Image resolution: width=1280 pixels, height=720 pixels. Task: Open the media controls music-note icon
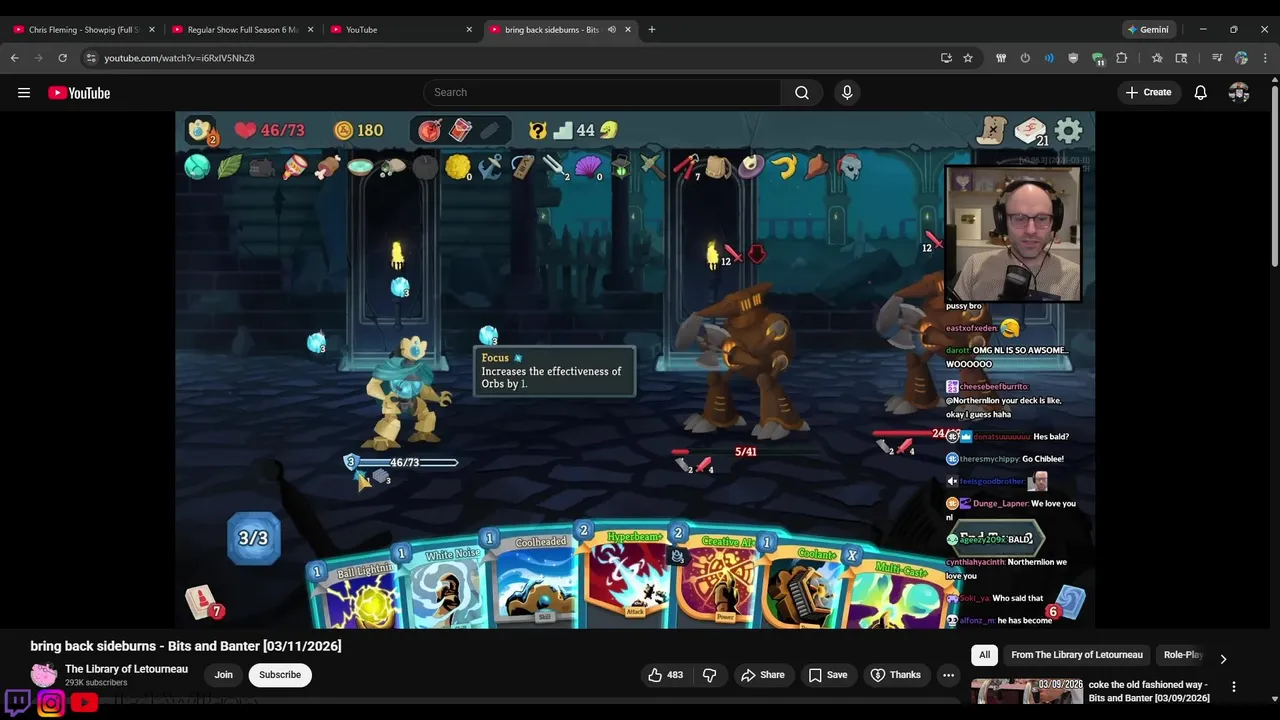[x=1217, y=58]
